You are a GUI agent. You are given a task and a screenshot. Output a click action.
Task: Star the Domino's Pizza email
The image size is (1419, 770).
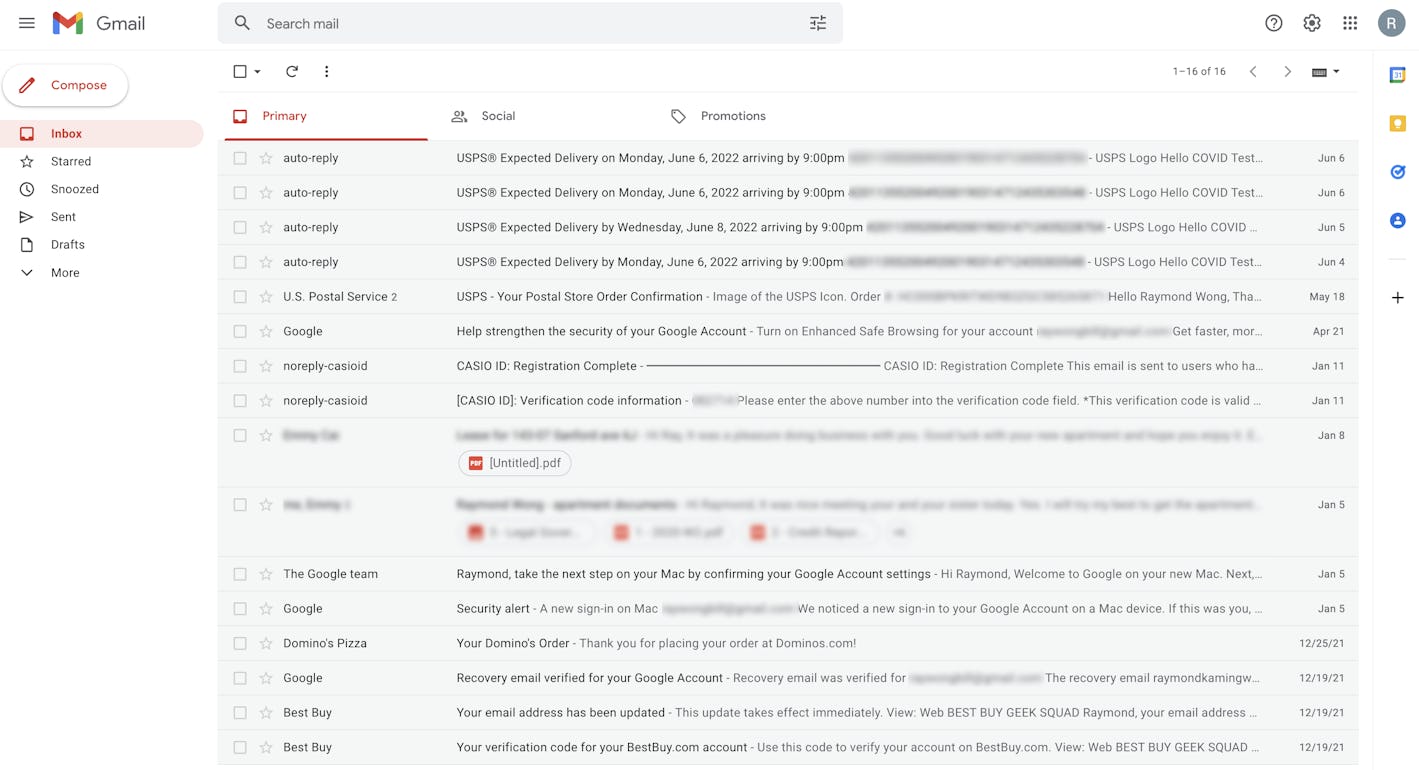tap(265, 643)
